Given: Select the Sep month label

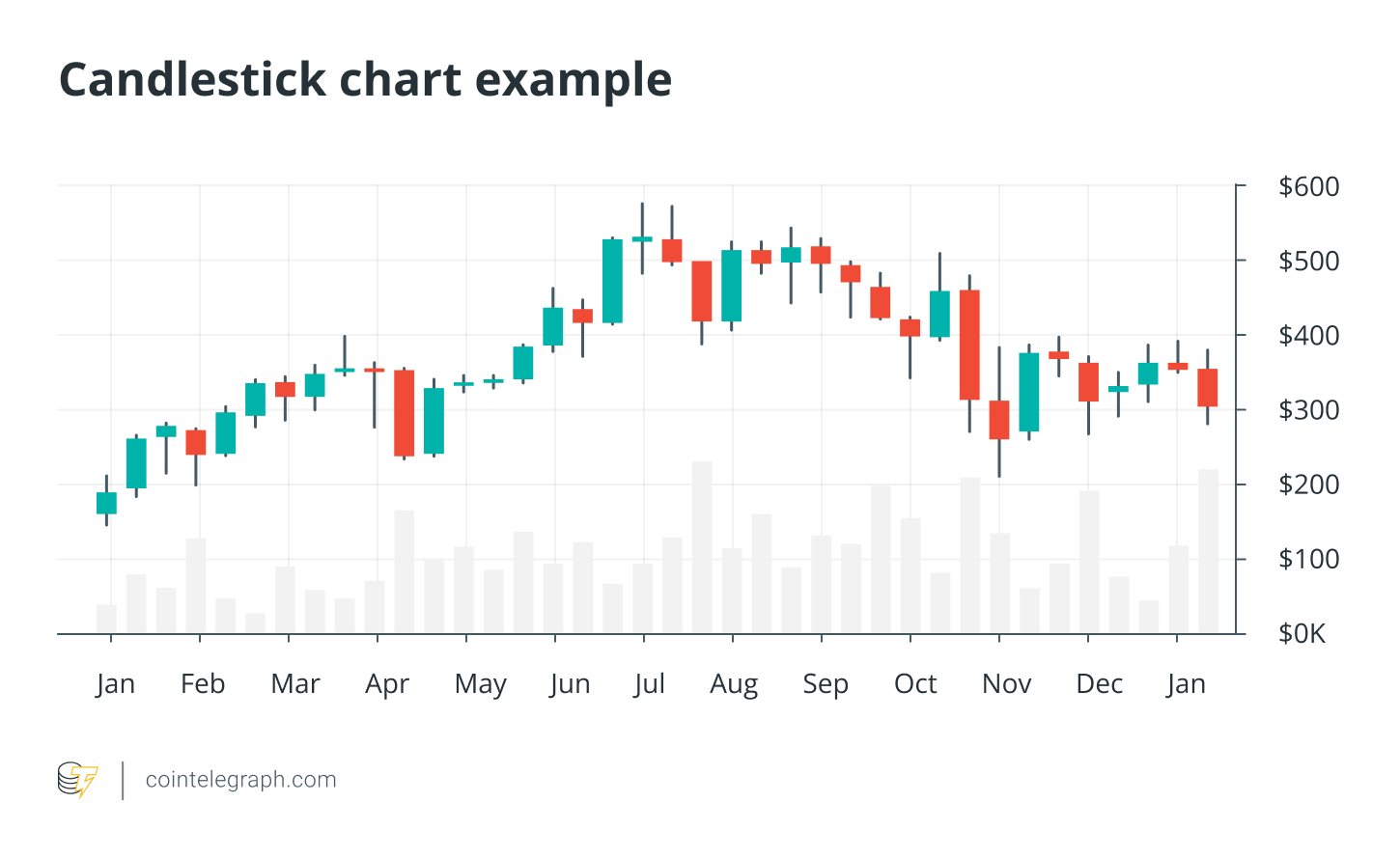Looking at the screenshot, I should click(825, 684).
